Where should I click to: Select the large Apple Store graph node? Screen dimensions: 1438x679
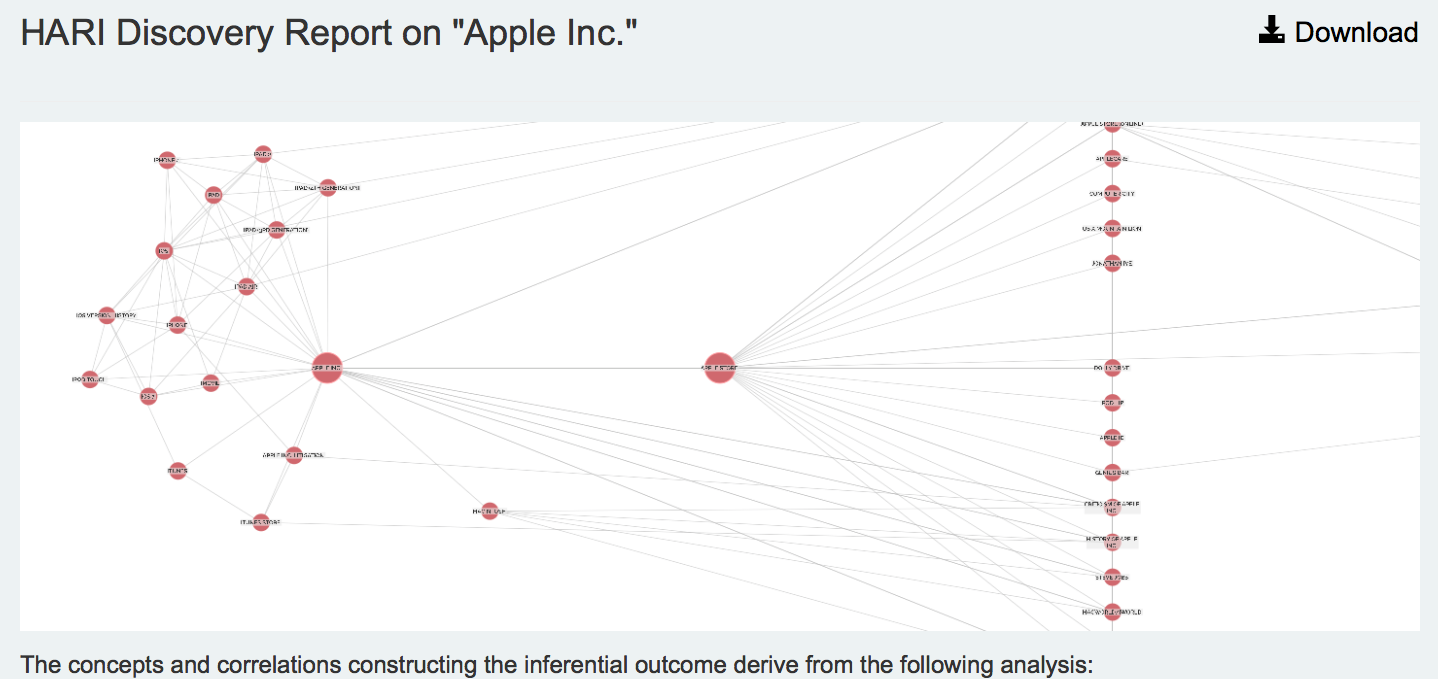point(719,368)
